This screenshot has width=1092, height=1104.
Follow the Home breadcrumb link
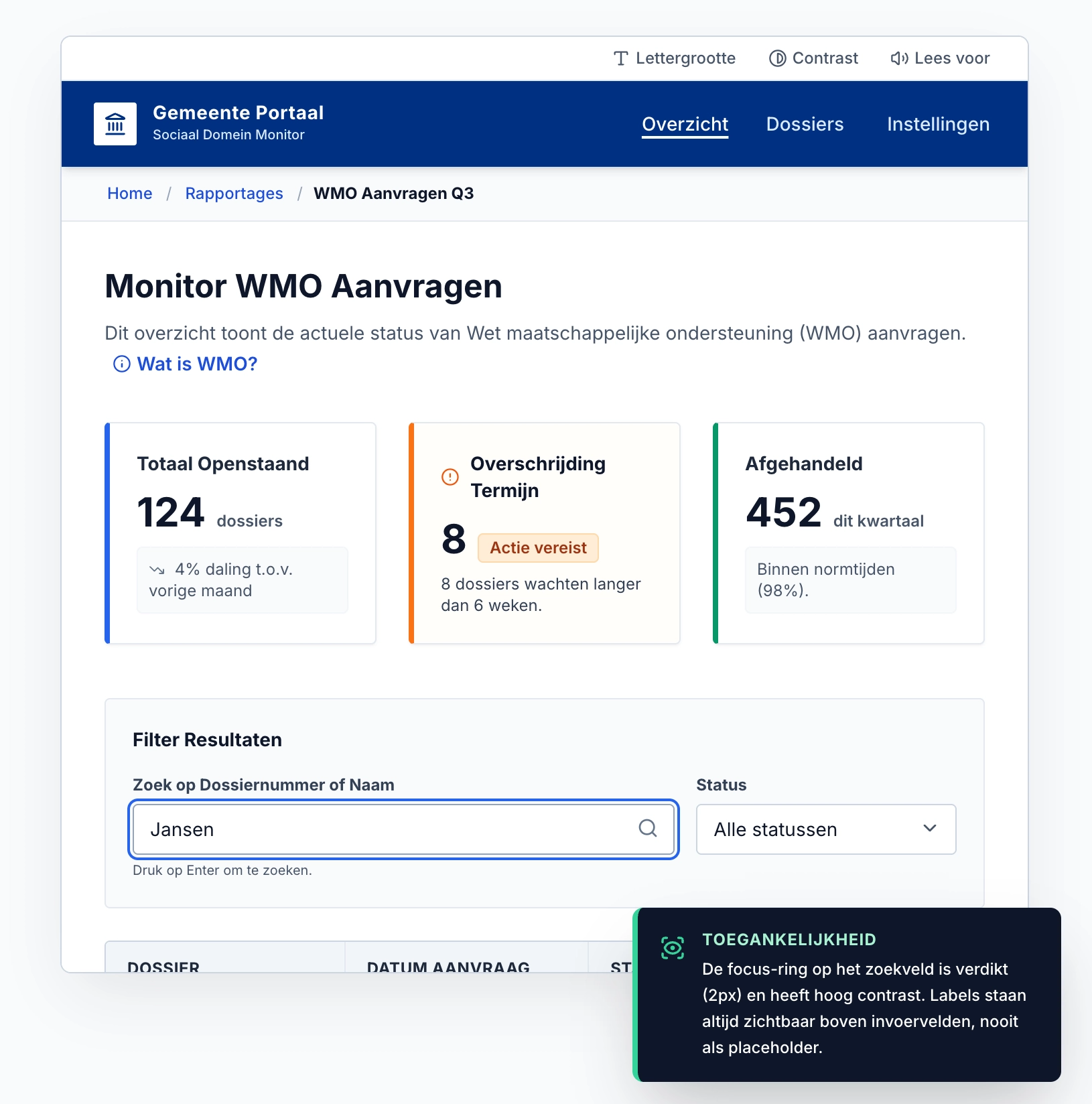click(130, 194)
